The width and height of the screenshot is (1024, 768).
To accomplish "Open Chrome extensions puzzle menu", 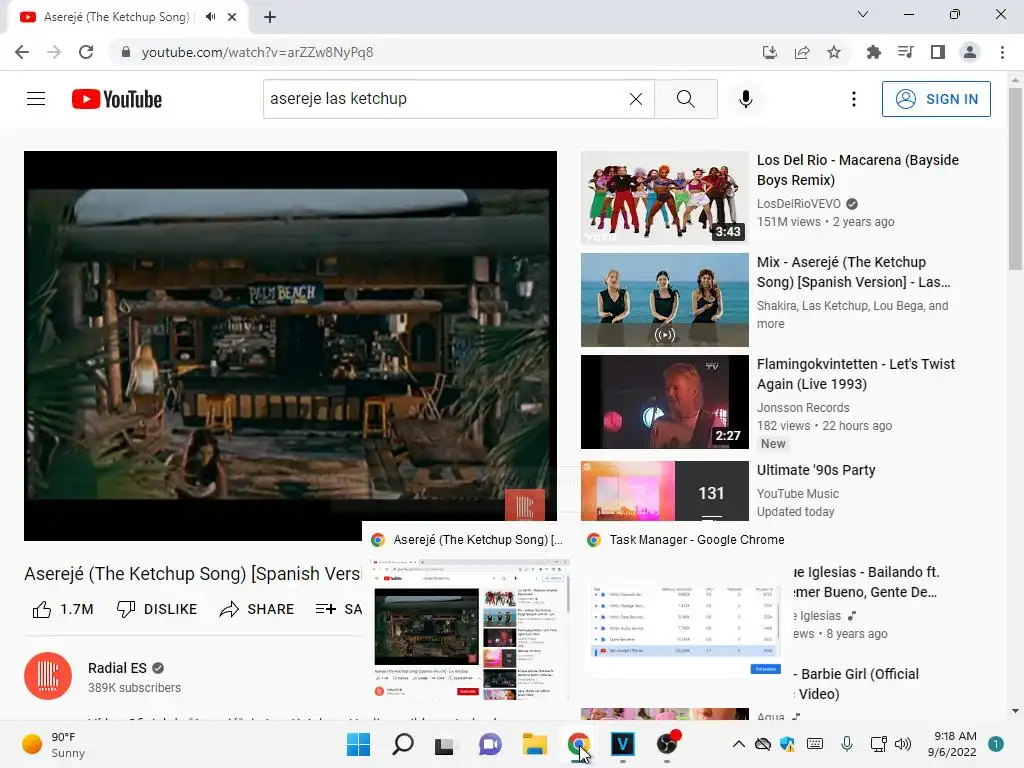I will (x=873, y=52).
